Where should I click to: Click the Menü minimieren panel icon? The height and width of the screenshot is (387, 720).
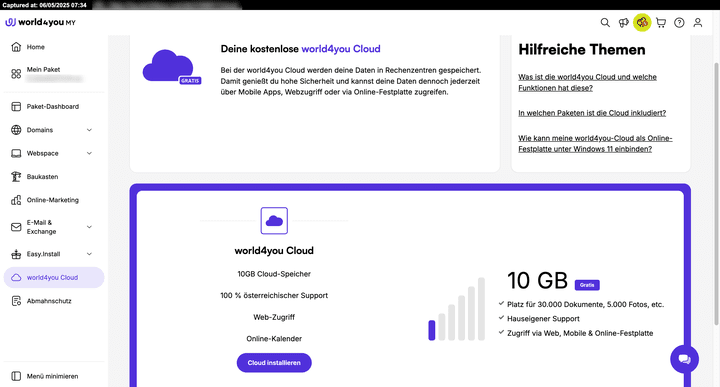click(16, 376)
